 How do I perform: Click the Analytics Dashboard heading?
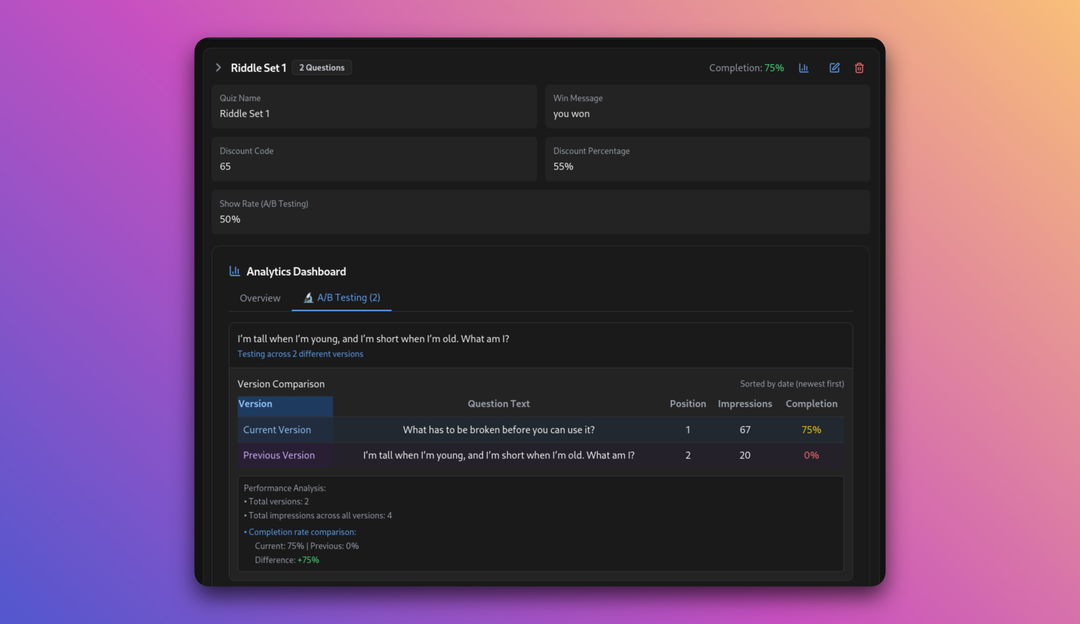(x=296, y=271)
